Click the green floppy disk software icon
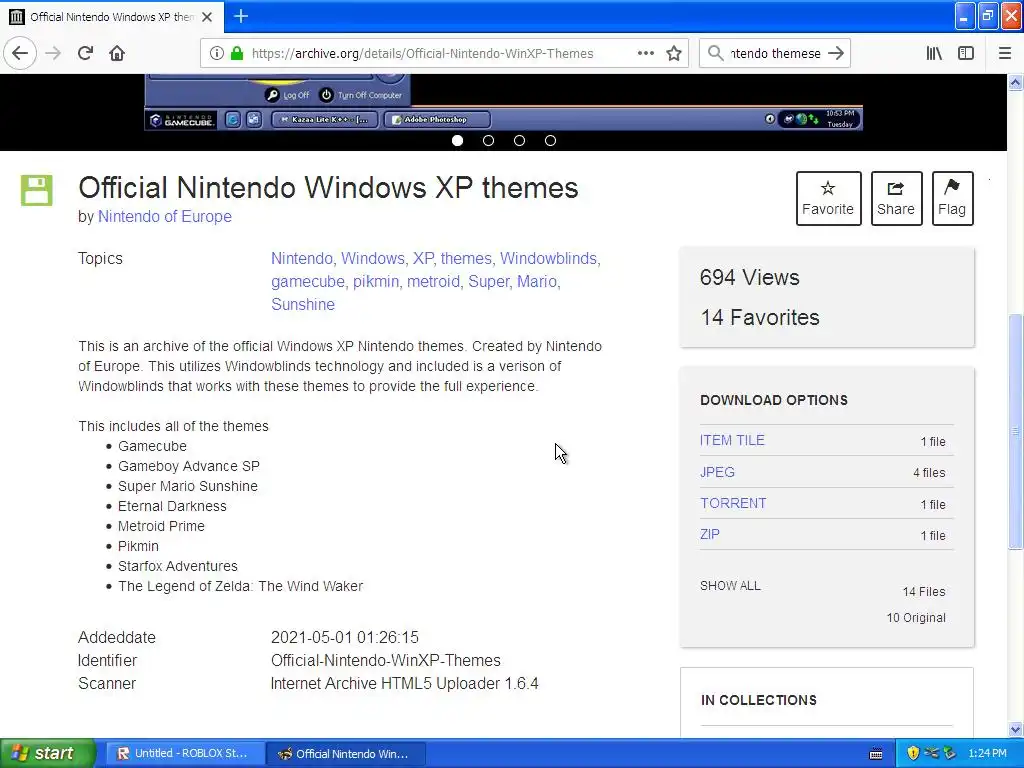The height and width of the screenshot is (768, 1024). pyautogui.click(x=37, y=190)
